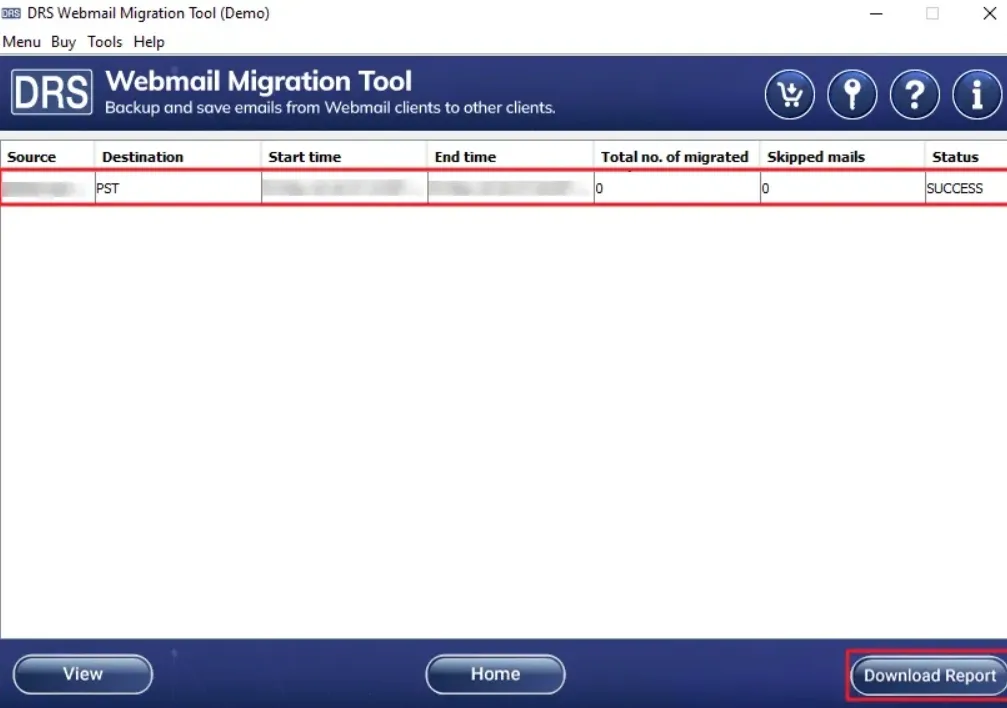
Task: Click the View button
Action: click(x=83, y=674)
